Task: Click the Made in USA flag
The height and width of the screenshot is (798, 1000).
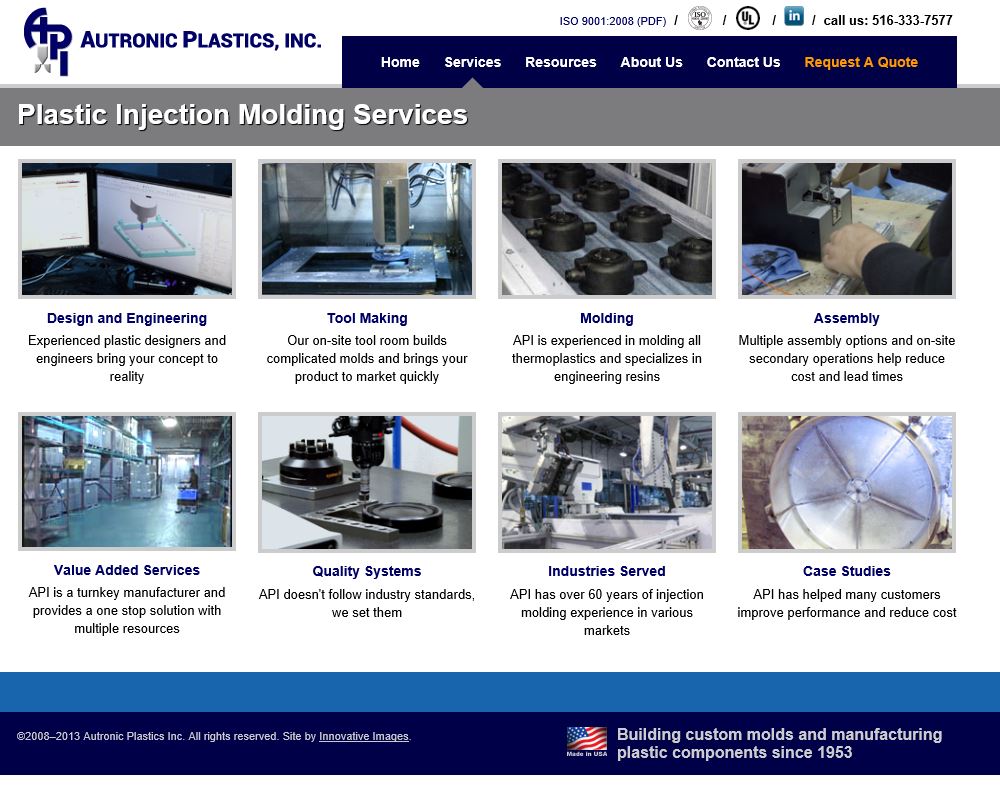Action: (x=586, y=740)
